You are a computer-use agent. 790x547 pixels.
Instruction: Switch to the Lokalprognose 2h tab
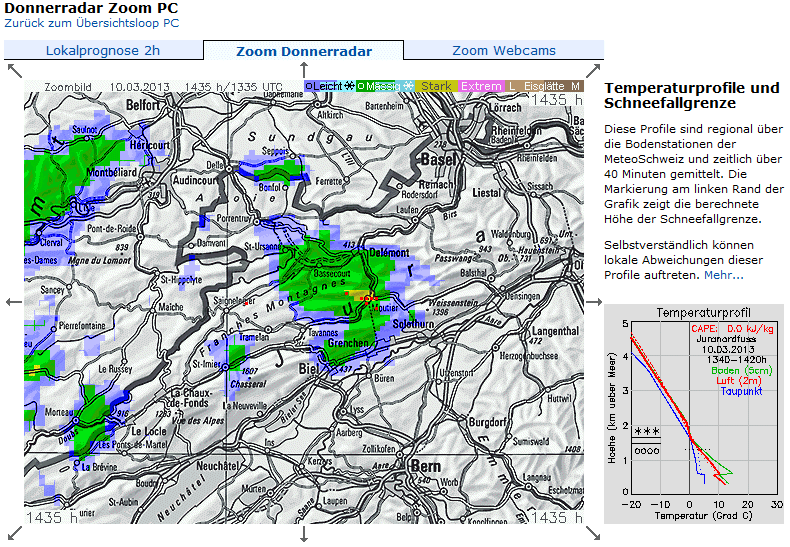(103, 51)
